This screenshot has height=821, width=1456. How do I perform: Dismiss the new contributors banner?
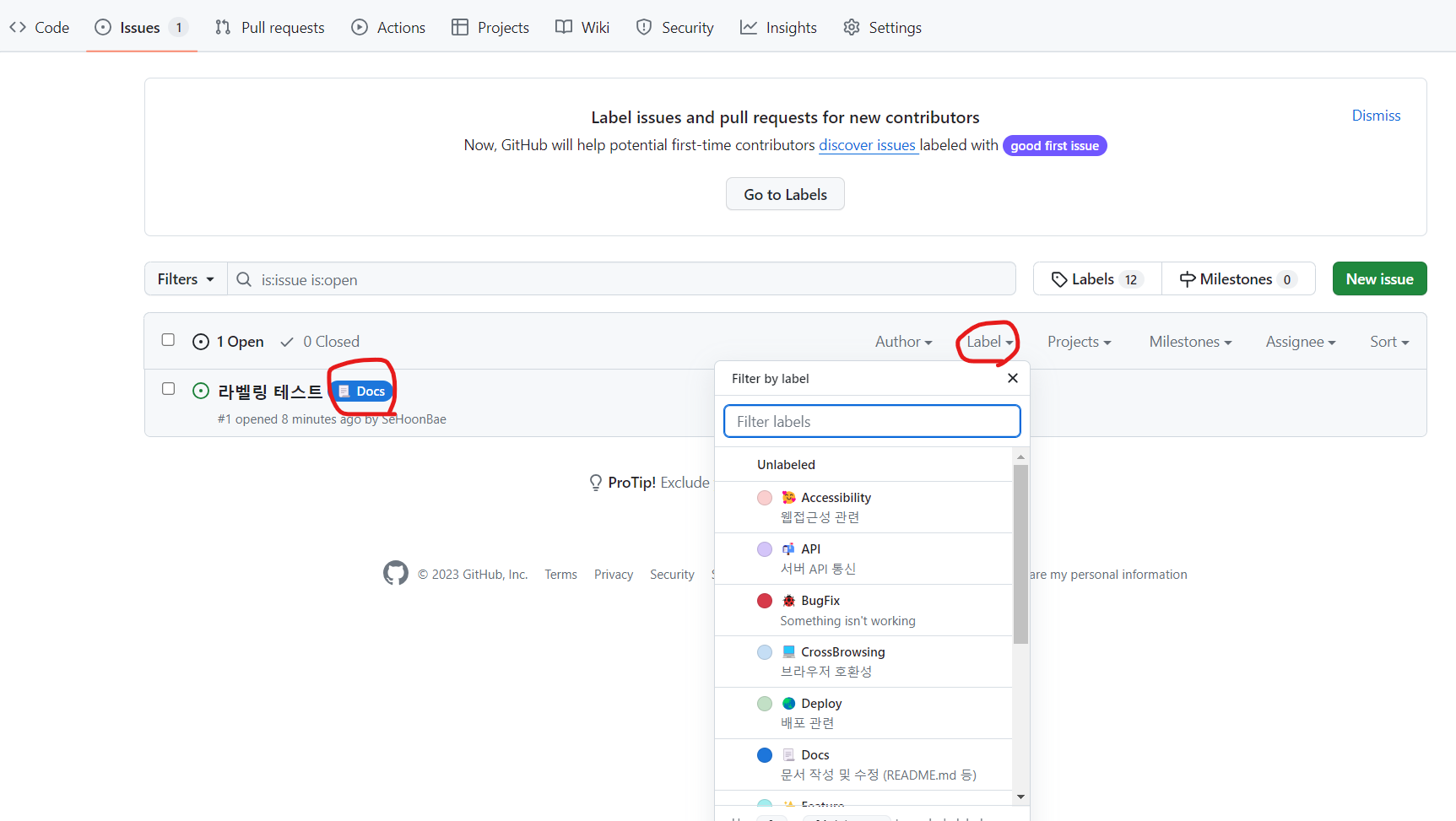1376,116
